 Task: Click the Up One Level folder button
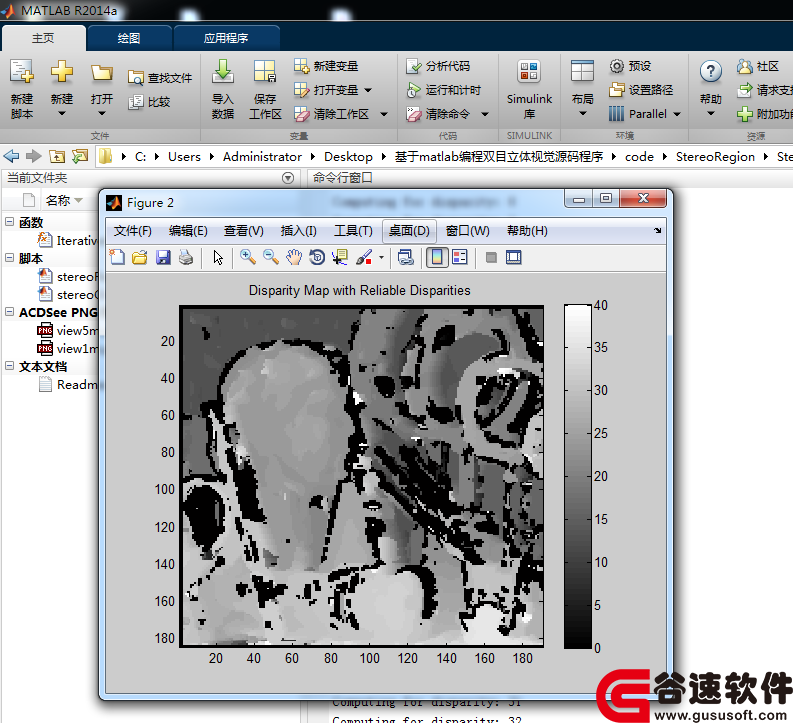point(57,156)
